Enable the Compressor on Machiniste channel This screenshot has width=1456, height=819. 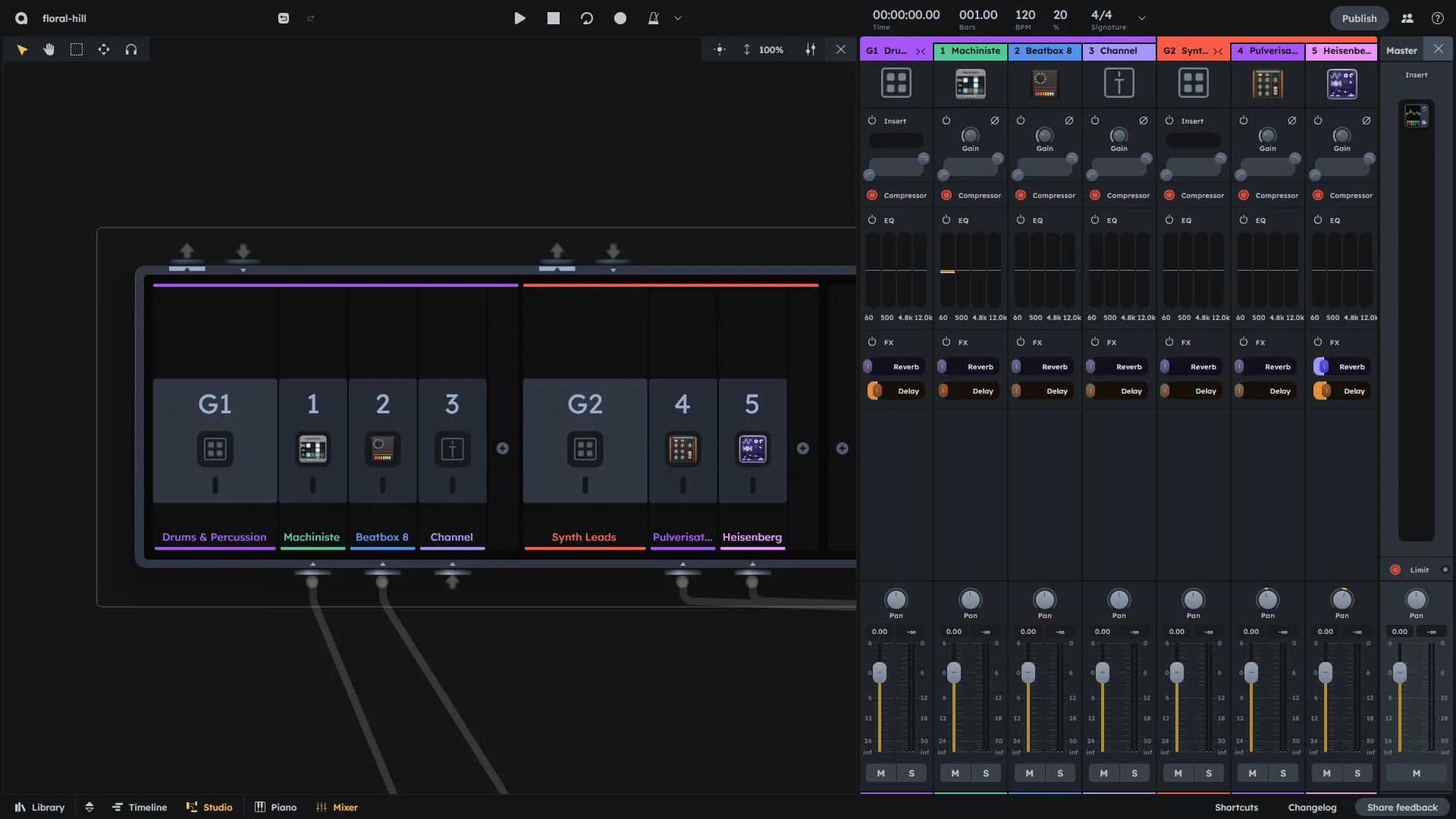[946, 195]
